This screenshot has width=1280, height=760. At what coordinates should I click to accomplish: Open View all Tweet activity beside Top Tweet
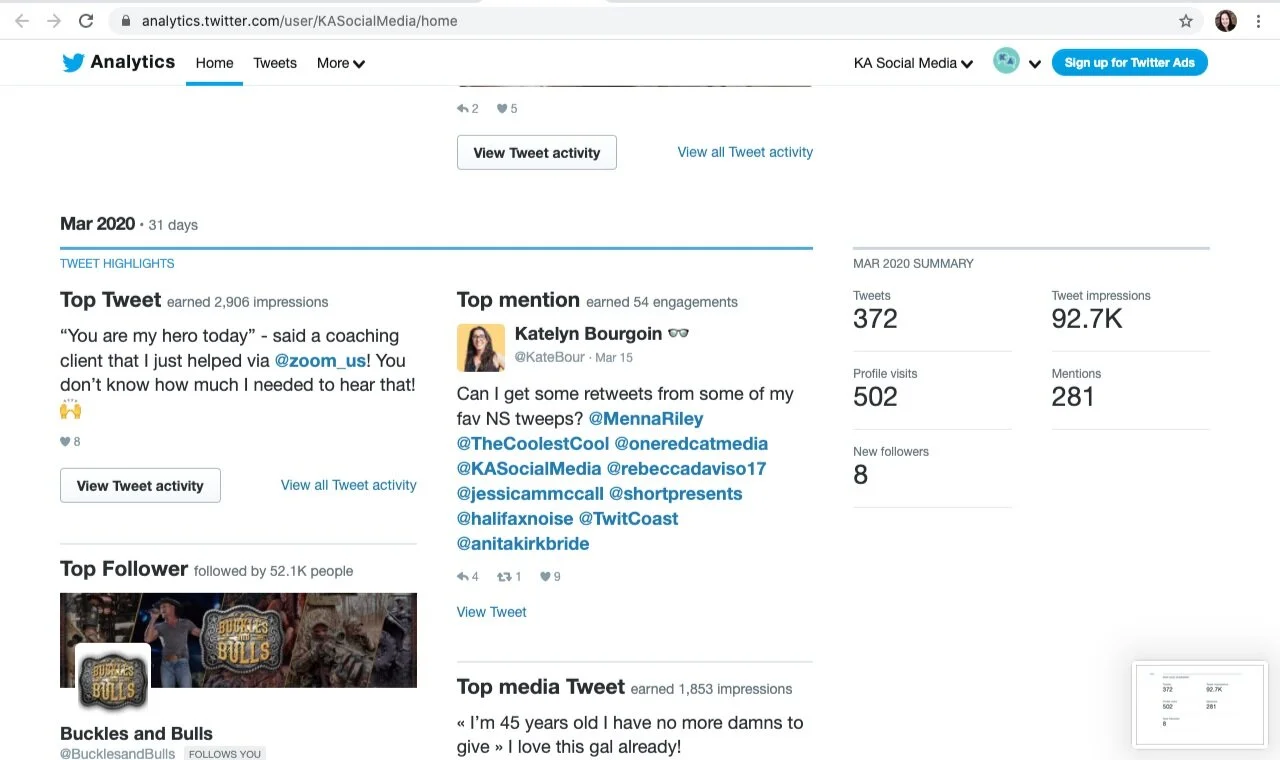[x=348, y=485]
